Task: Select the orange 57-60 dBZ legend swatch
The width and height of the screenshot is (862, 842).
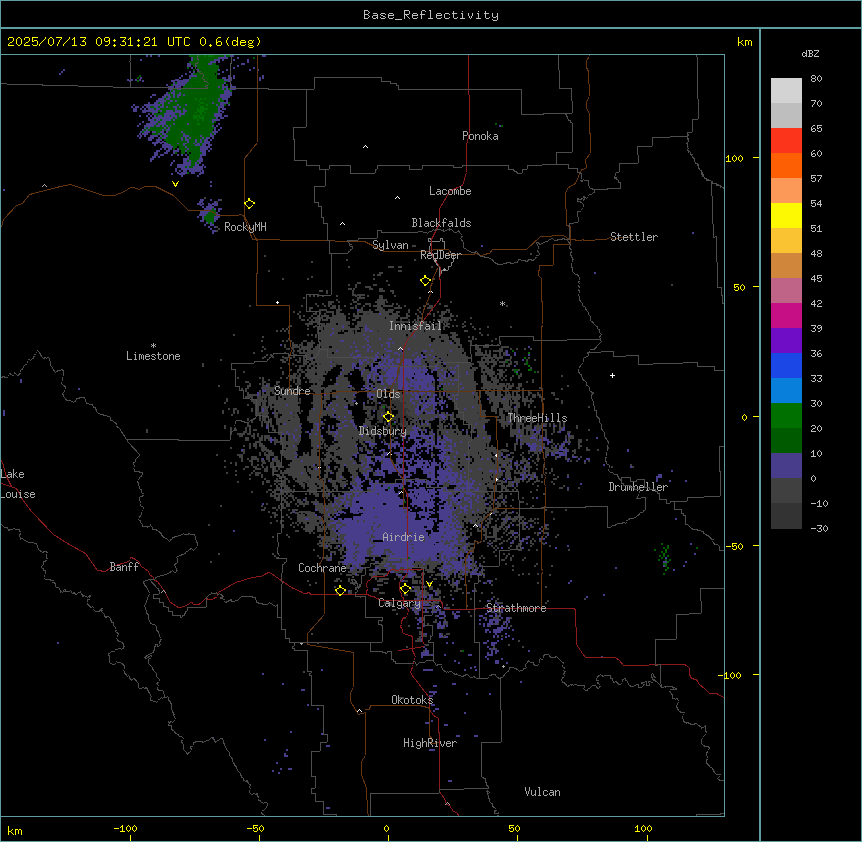Action: point(786,165)
